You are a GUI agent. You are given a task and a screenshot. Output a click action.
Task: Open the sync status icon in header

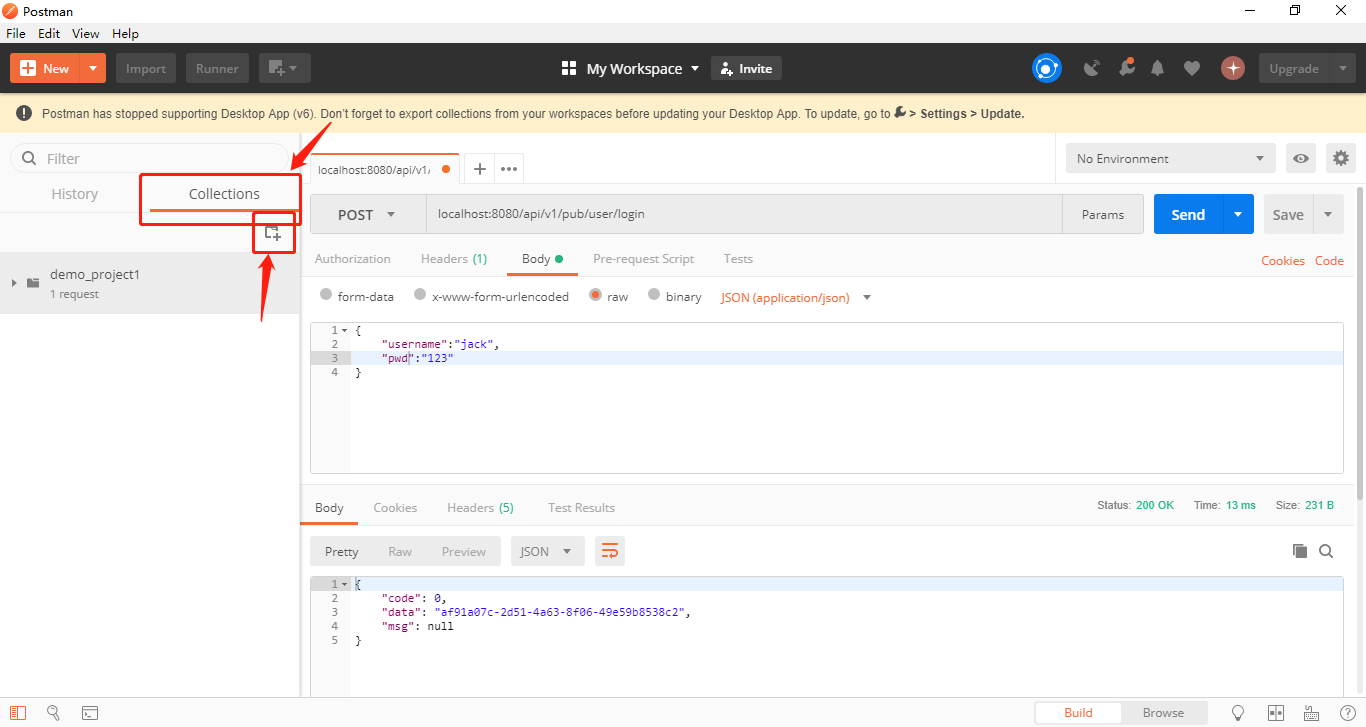pyautogui.click(x=1046, y=68)
